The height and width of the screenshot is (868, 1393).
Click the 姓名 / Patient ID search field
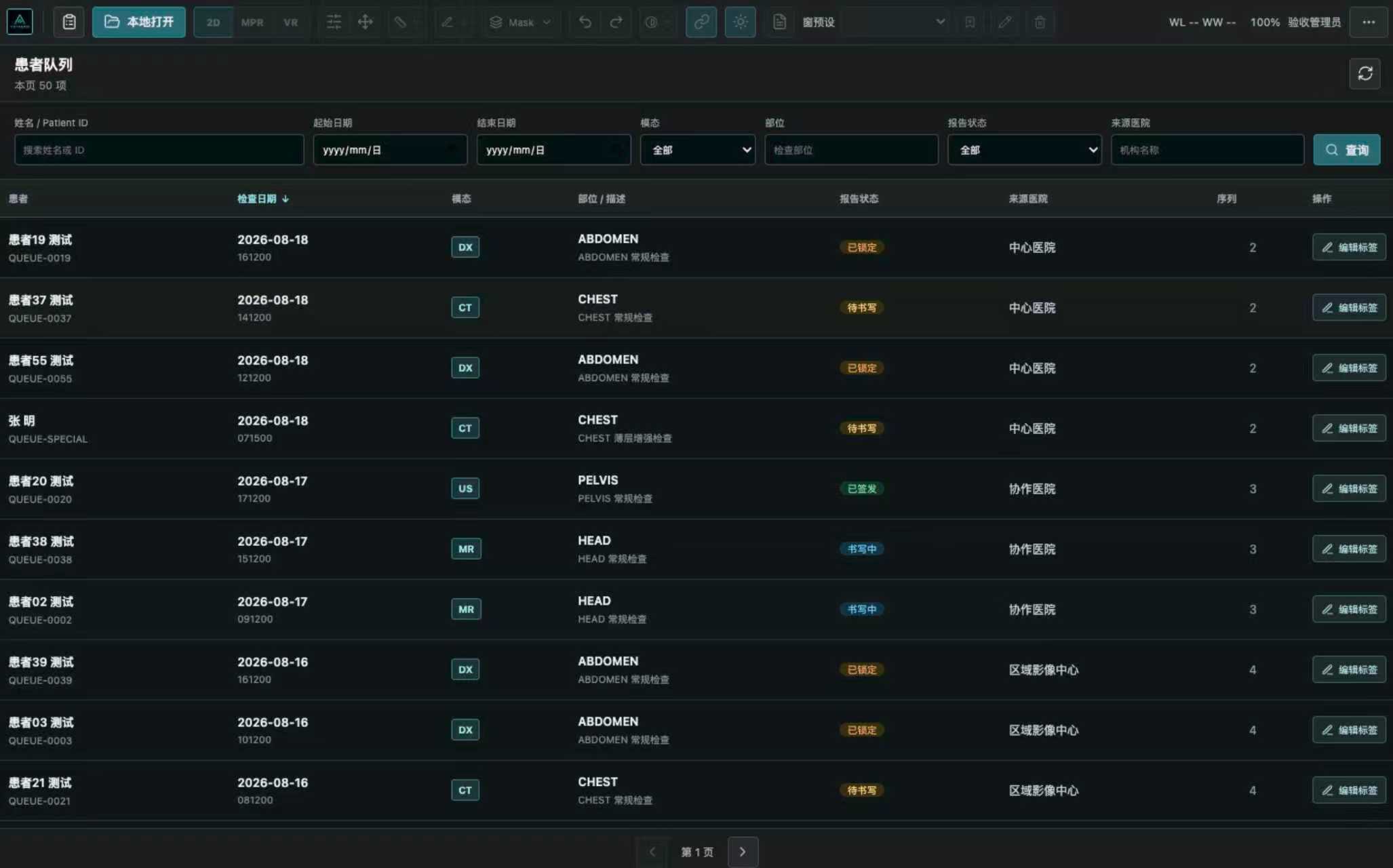[159, 150]
